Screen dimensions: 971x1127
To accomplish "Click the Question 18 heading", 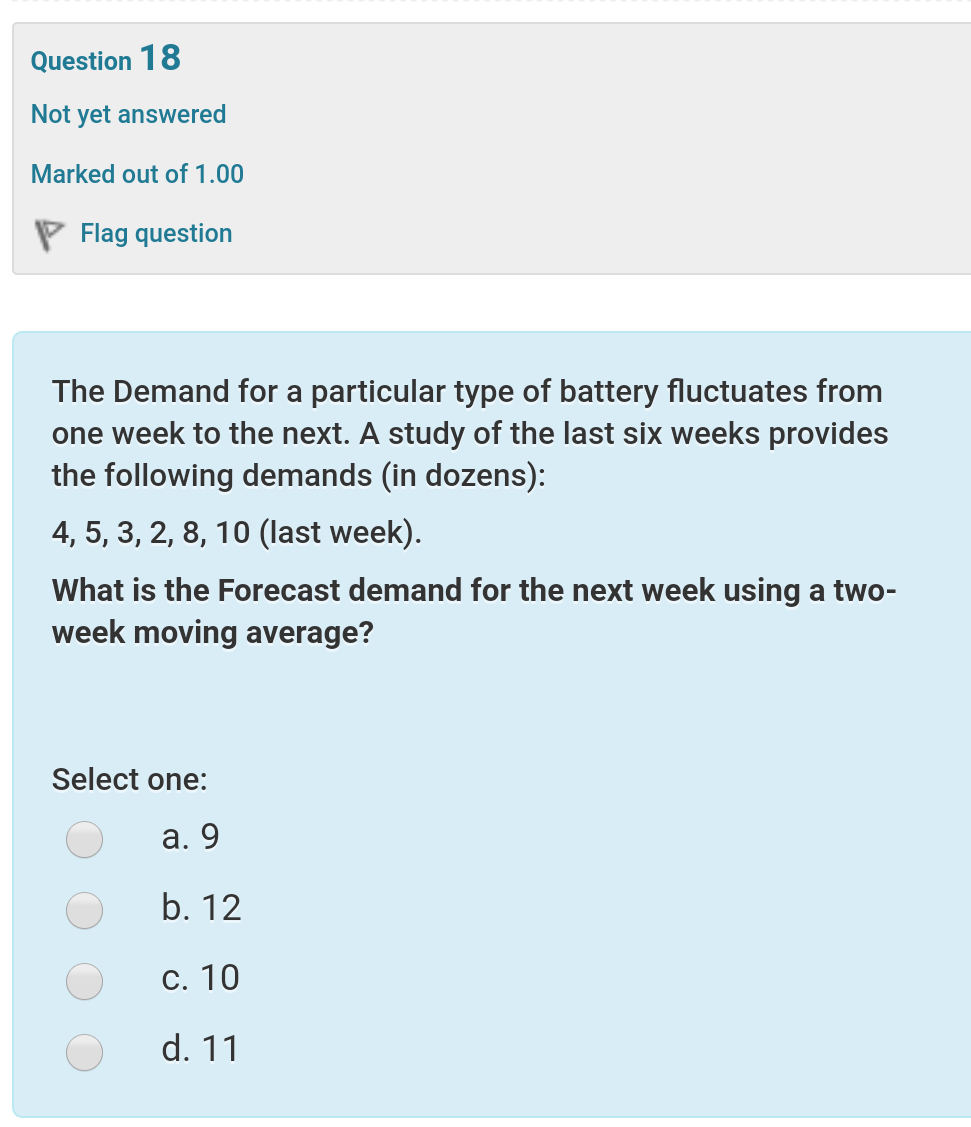I will 104,58.
